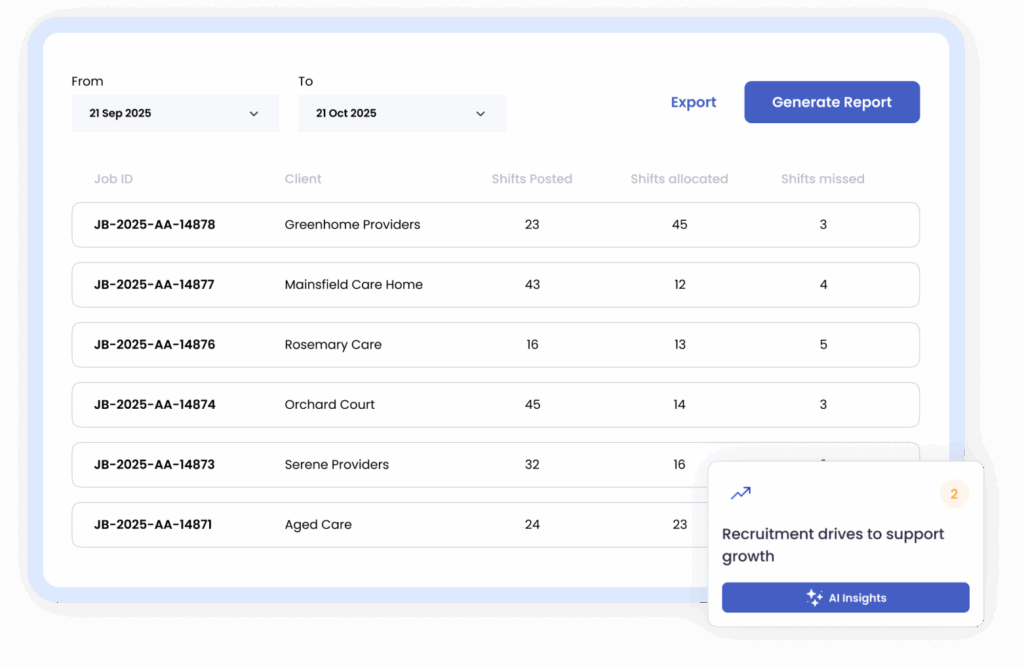Sort by Shifts missed column header
Viewport: 1024px width, 667px height.
(822, 179)
